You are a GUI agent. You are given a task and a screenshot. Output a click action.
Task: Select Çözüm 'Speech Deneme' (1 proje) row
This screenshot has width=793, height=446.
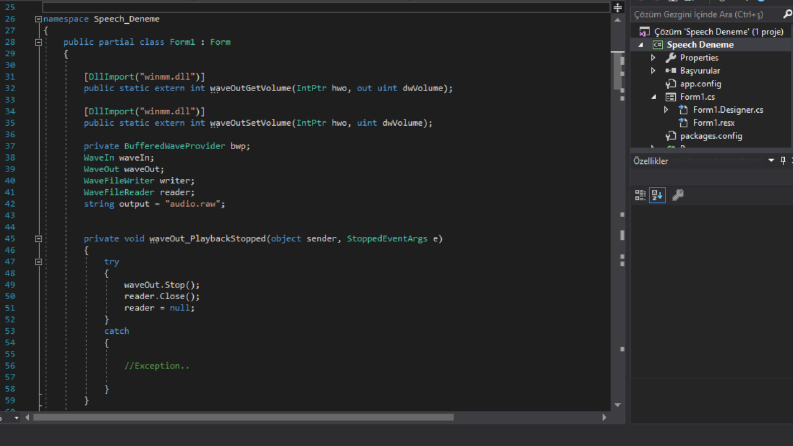(712, 32)
